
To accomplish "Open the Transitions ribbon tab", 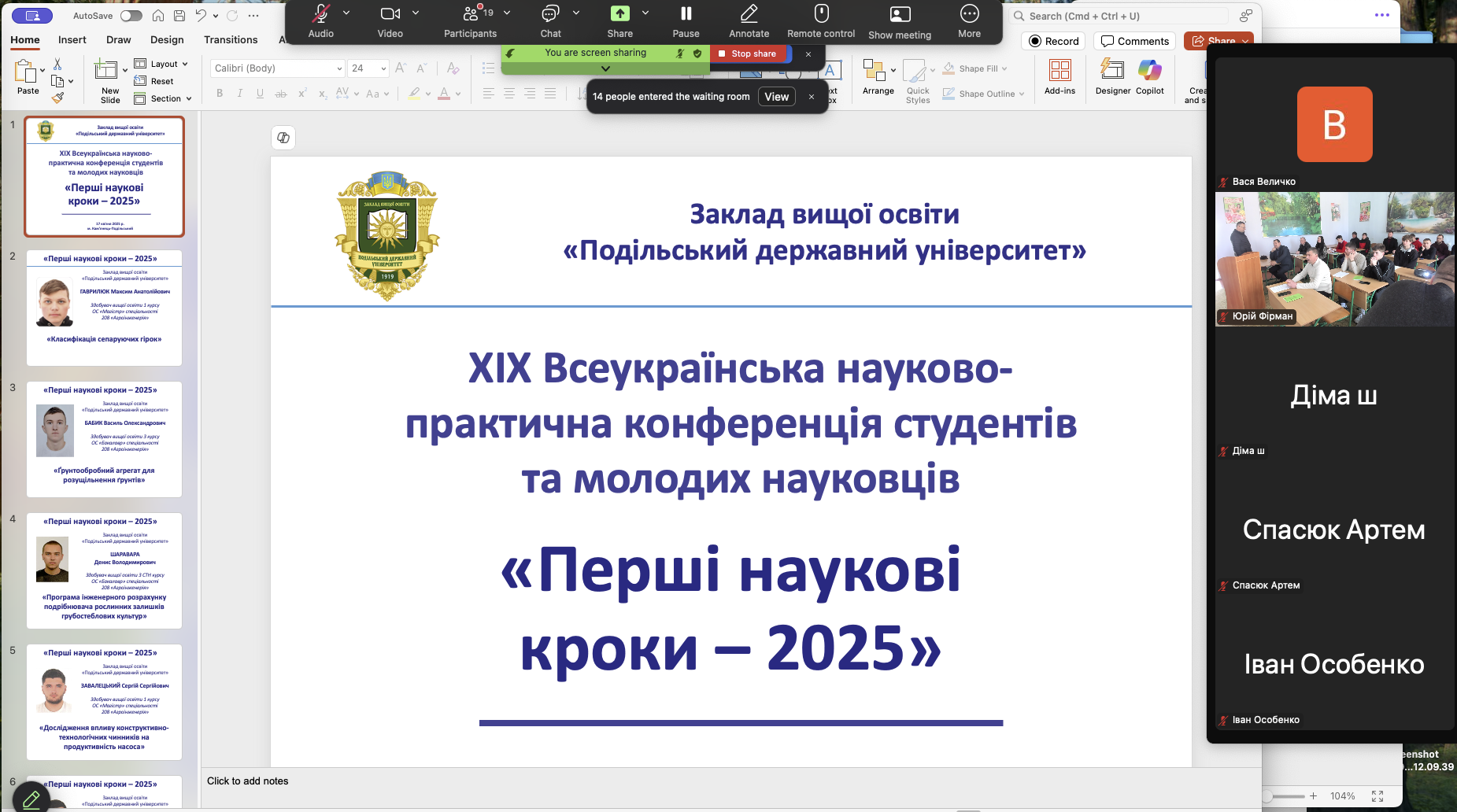I will click(x=231, y=39).
